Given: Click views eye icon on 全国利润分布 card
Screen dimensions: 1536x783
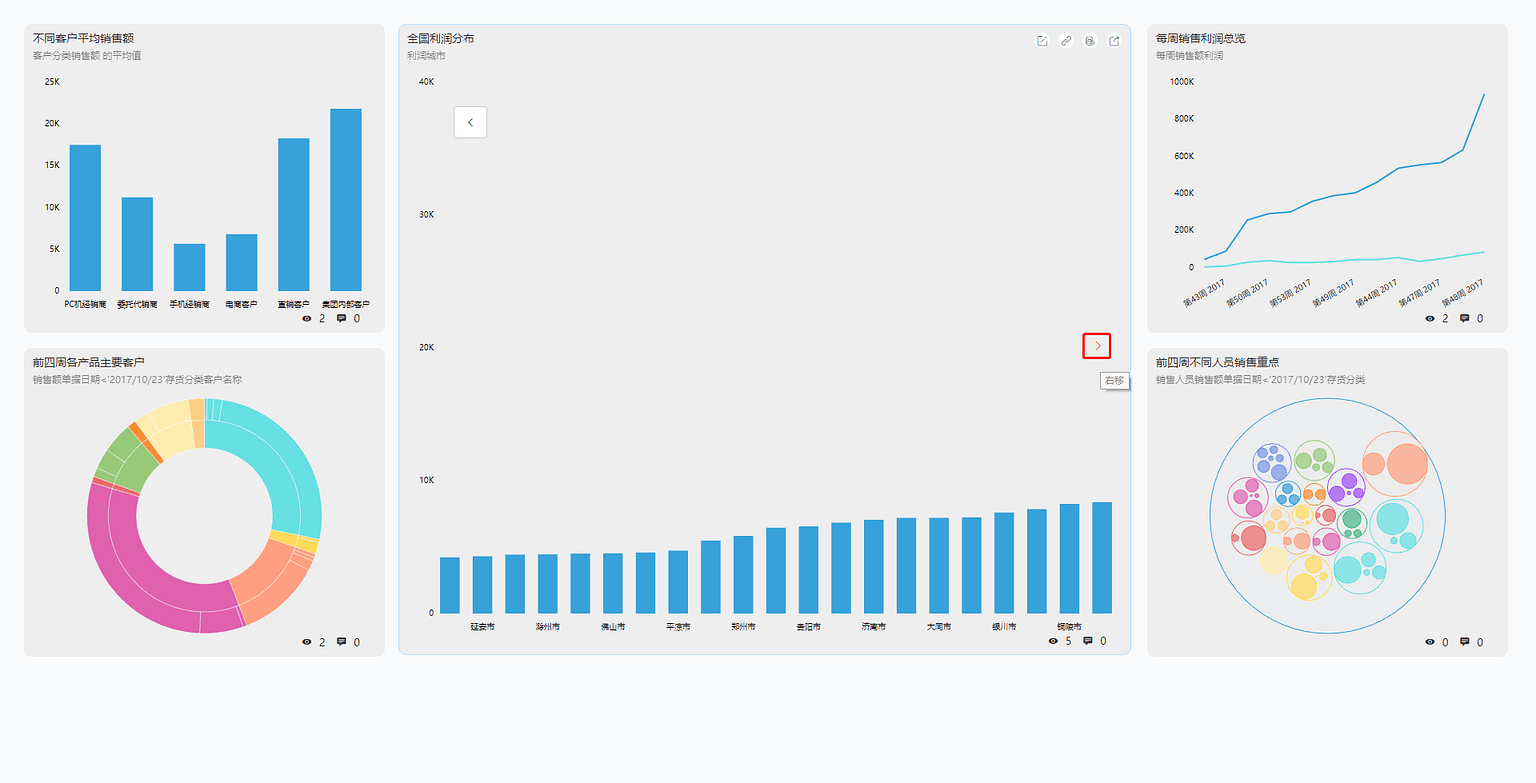Looking at the screenshot, I should pyautogui.click(x=1053, y=641).
